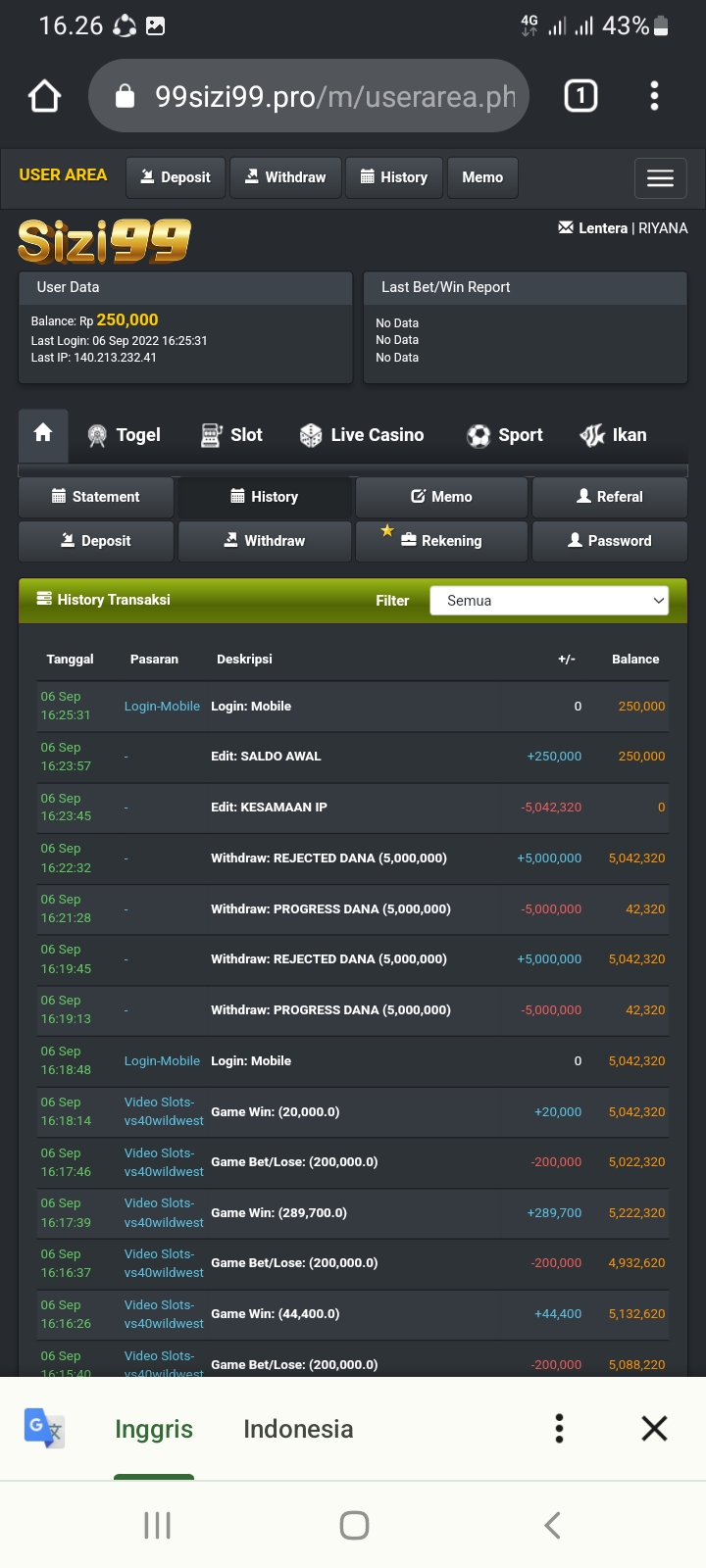Expand the hamburger navigation menu
This screenshot has height=1568, width=706.
point(660,177)
